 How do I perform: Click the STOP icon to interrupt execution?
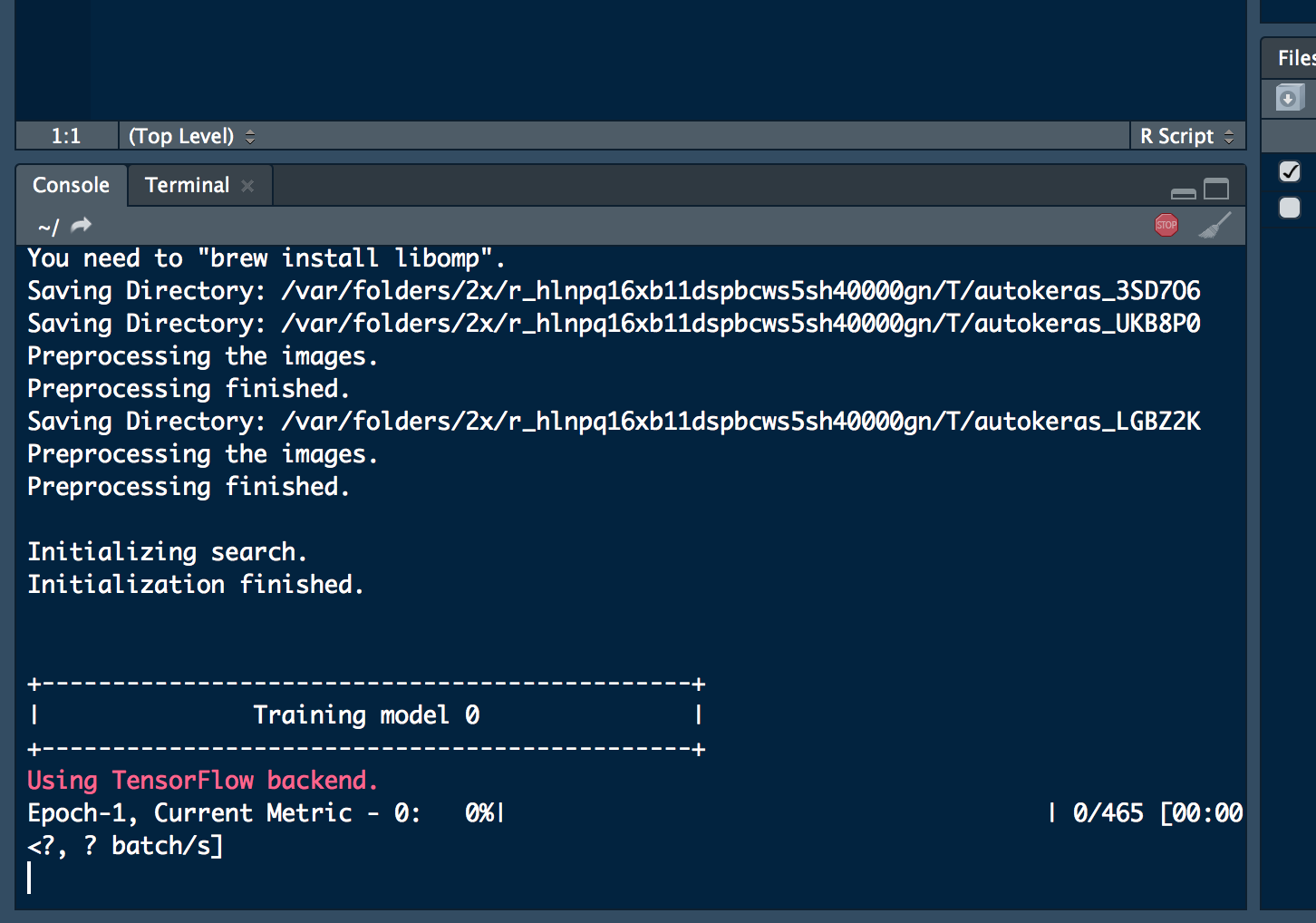(1166, 225)
